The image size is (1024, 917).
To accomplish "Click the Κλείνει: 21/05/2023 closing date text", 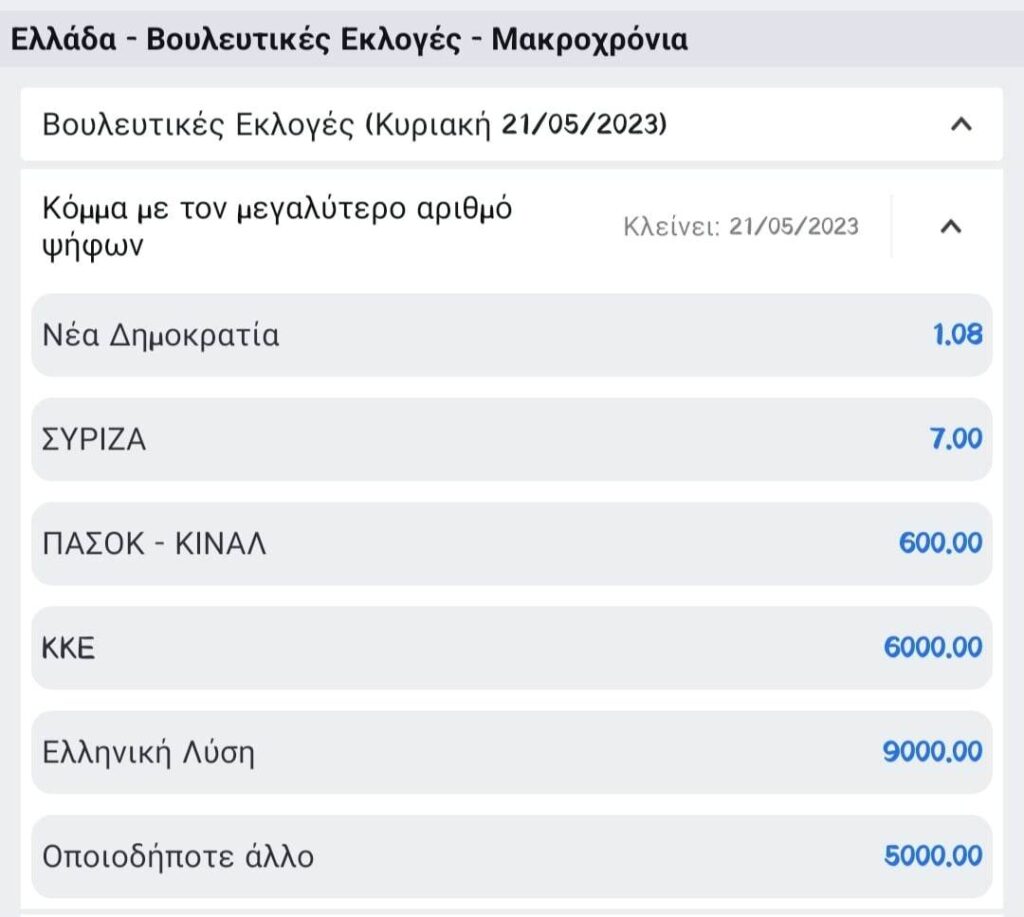I will [x=740, y=227].
